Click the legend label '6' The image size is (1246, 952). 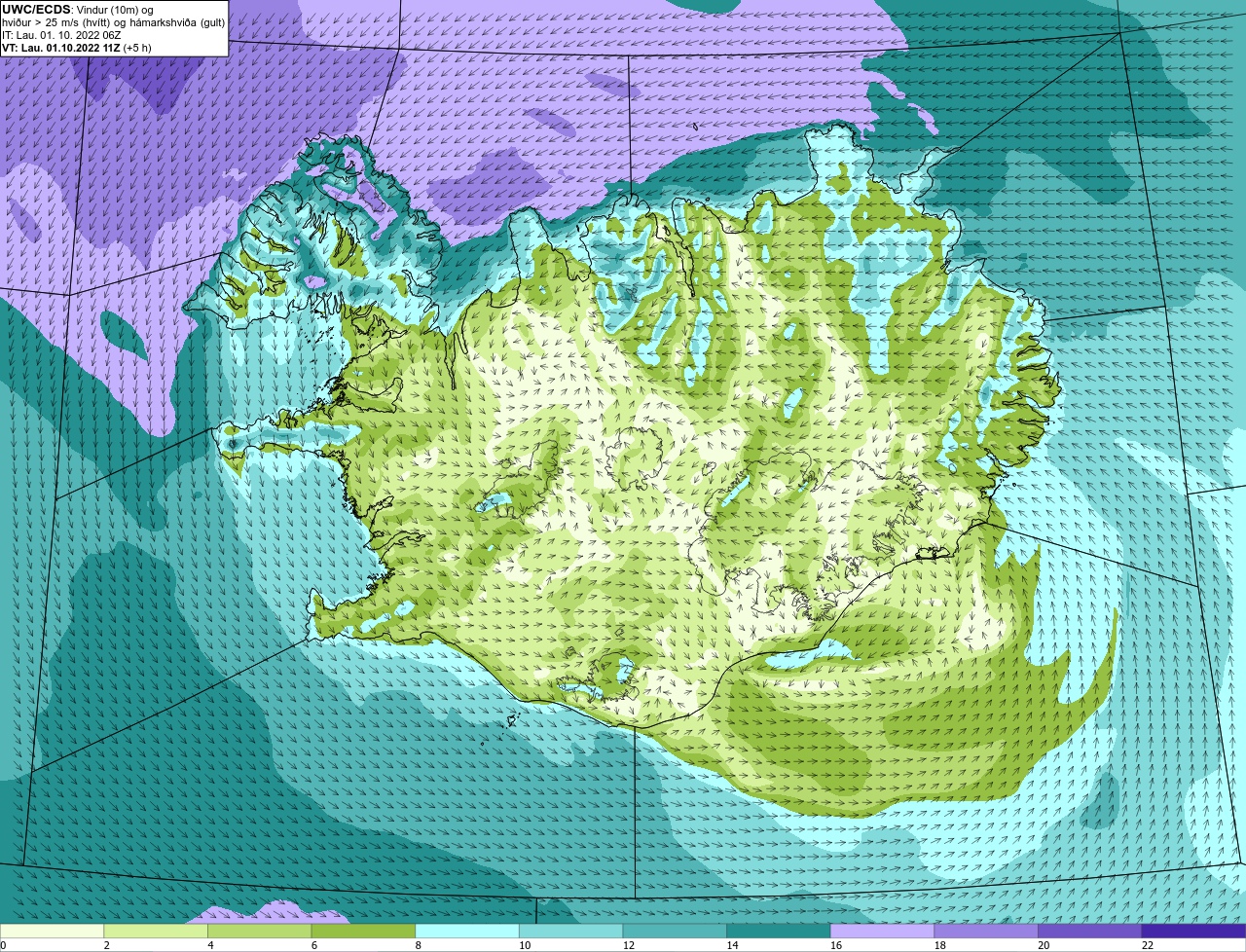pos(313,945)
